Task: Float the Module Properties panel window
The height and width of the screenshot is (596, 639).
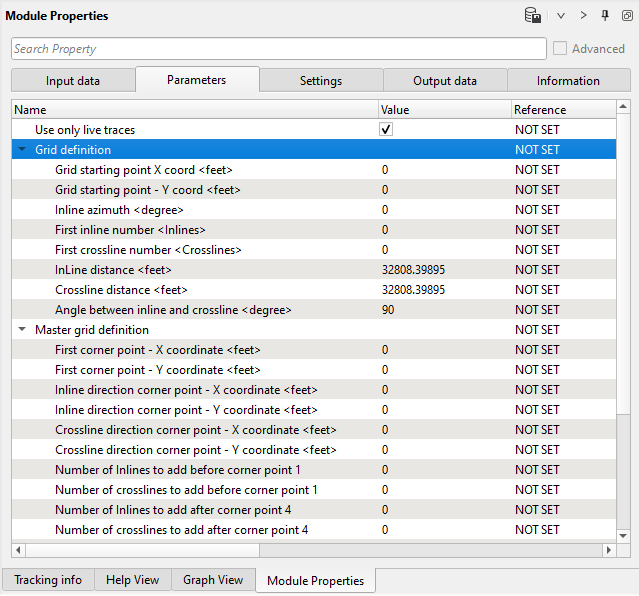Action: click(x=625, y=16)
